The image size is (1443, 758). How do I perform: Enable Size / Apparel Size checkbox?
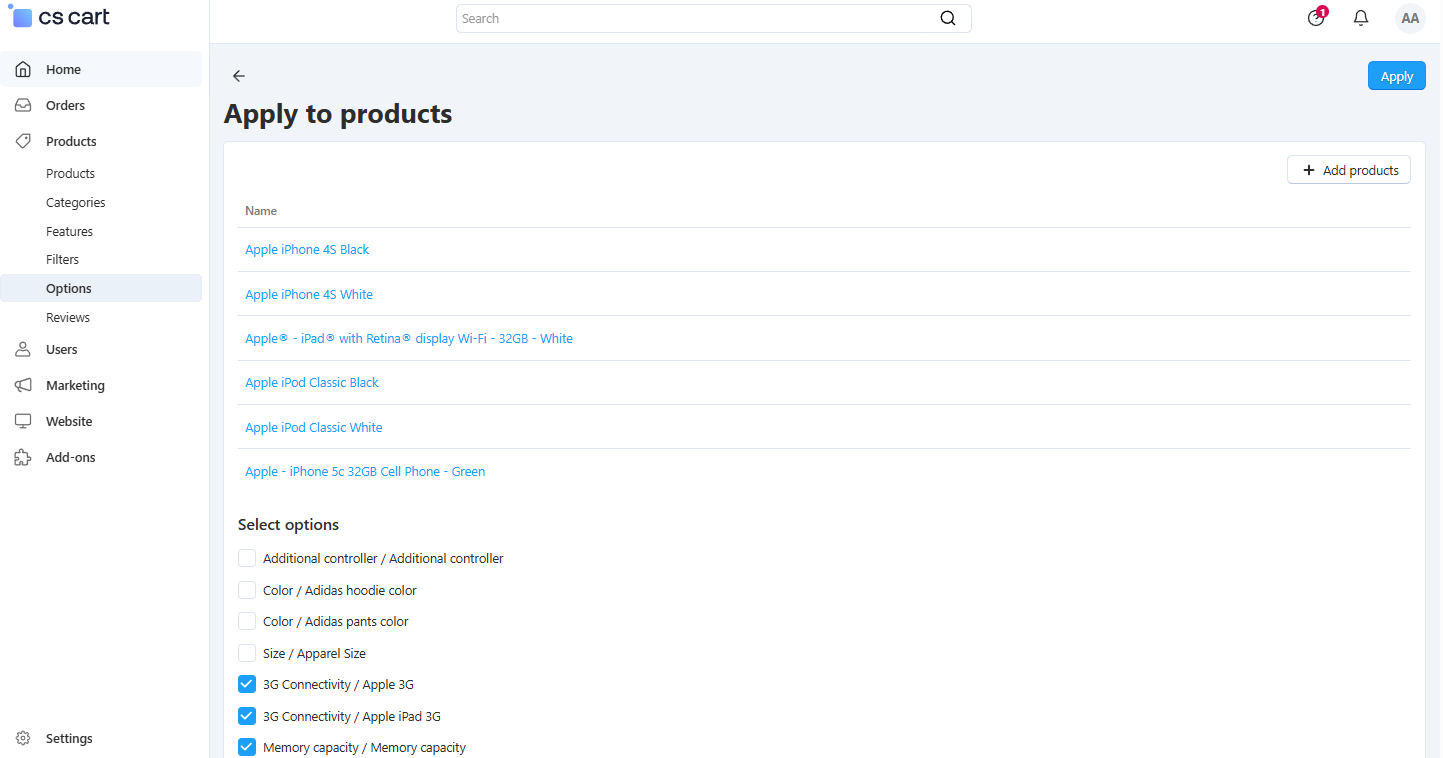[x=247, y=653]
